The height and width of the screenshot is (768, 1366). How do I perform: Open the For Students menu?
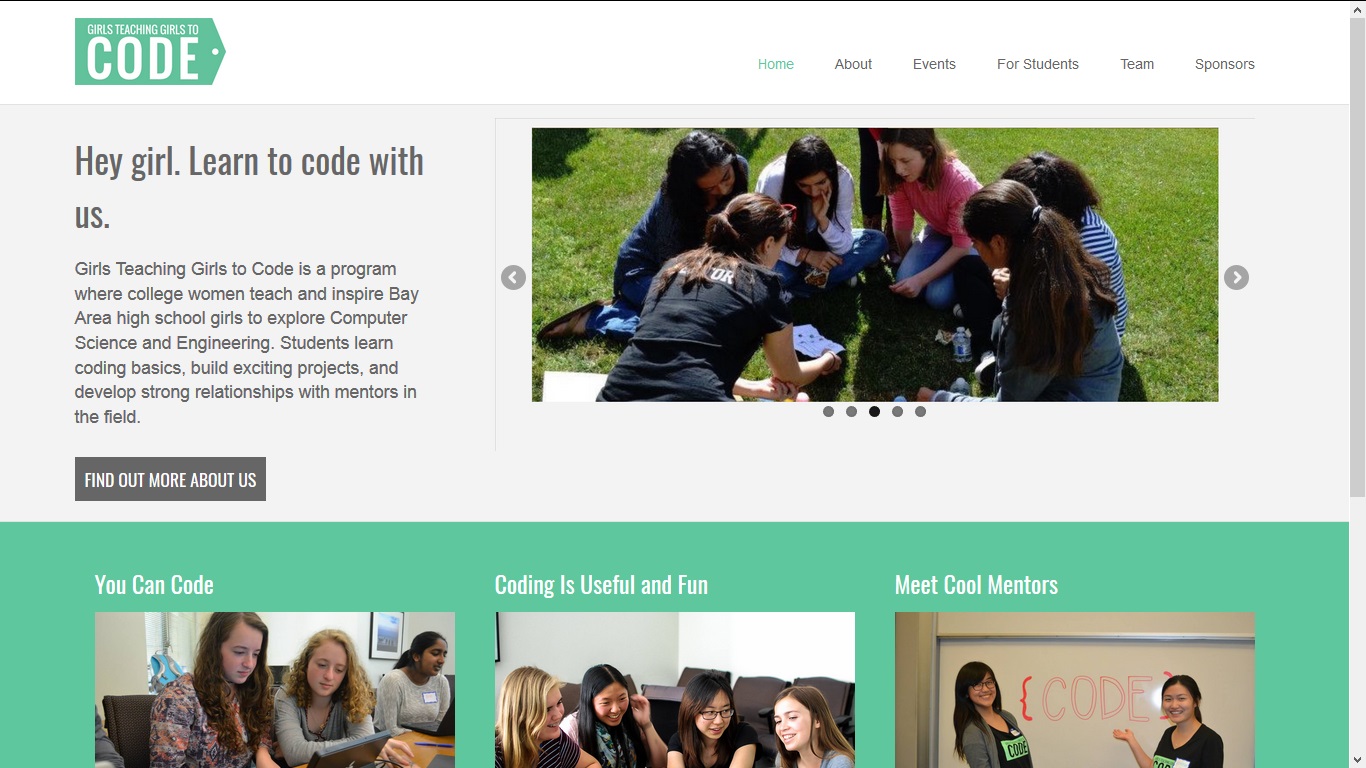1038,64
